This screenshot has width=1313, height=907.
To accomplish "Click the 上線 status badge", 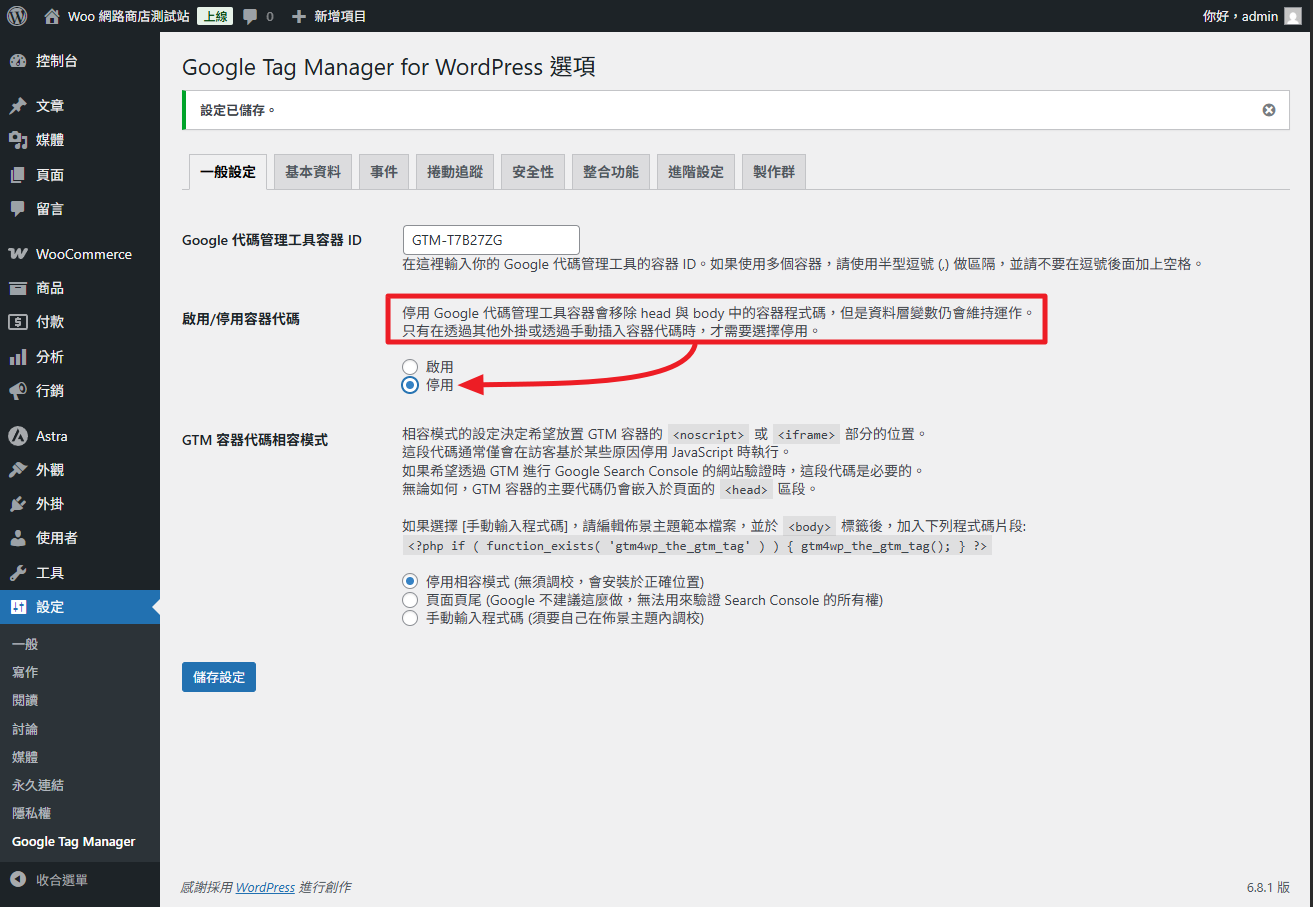I will pos(215,17).
